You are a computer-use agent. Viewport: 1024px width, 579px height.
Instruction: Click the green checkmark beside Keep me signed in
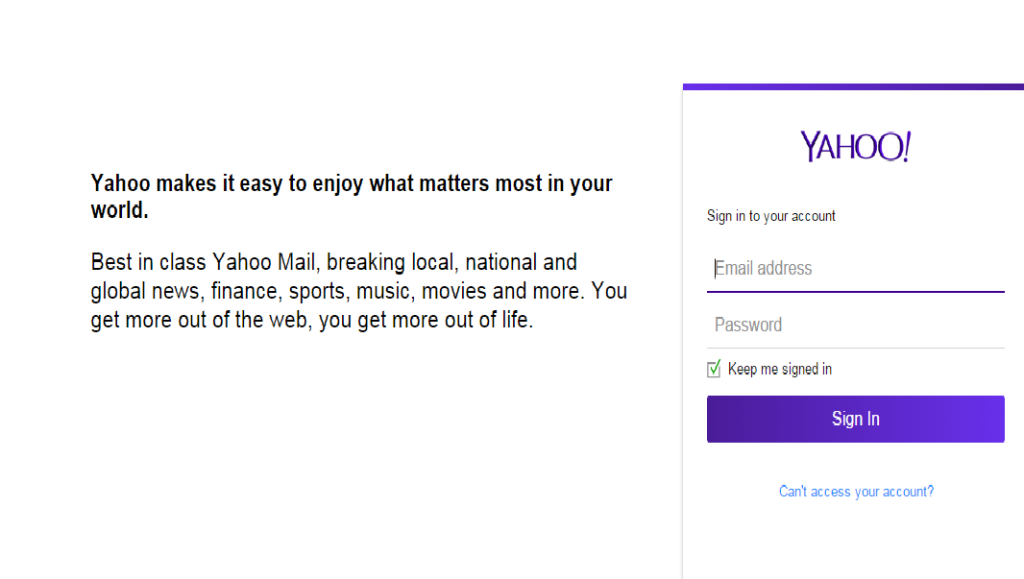click(714, 369)
